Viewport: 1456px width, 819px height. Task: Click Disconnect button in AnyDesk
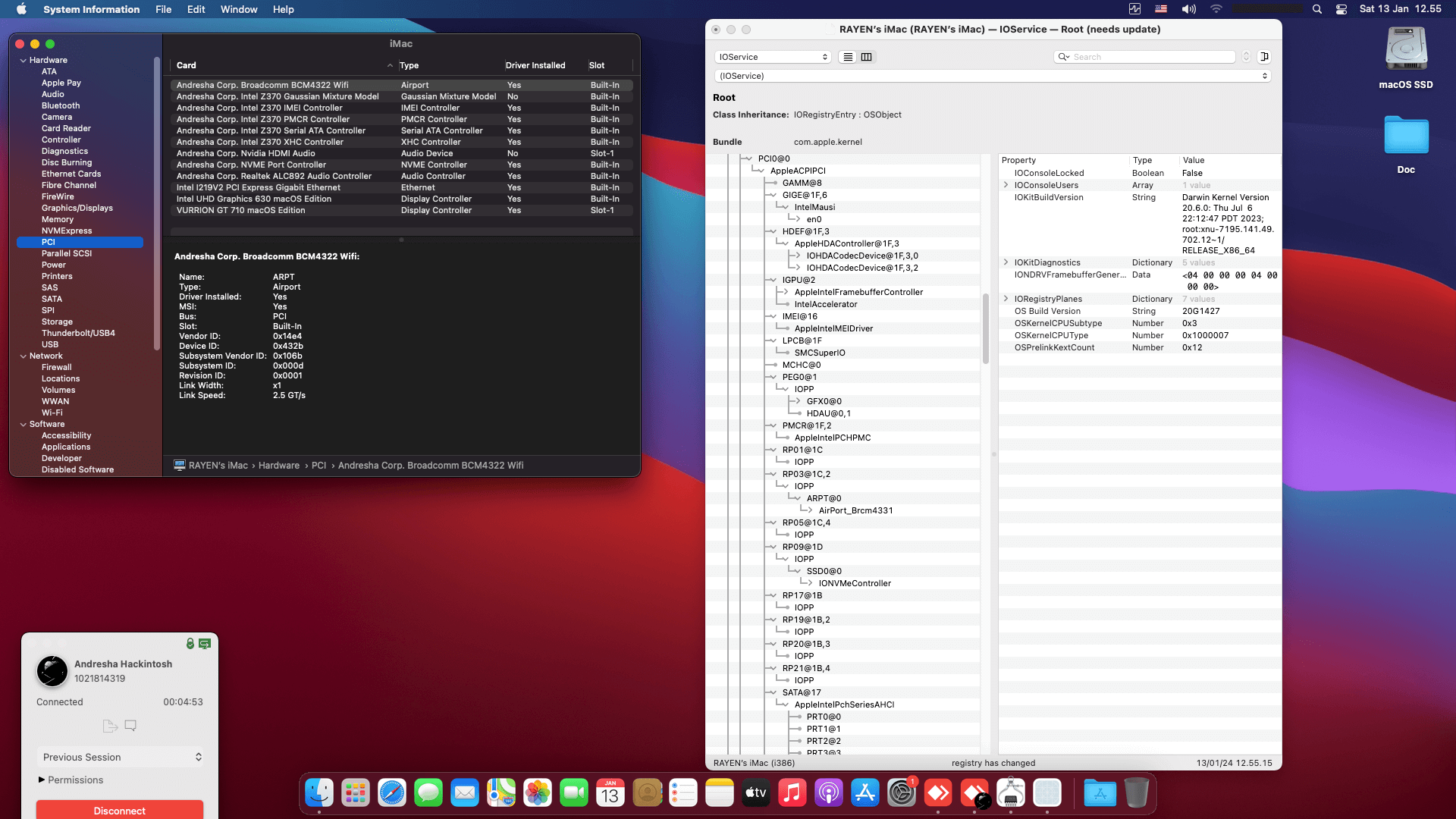120,810
